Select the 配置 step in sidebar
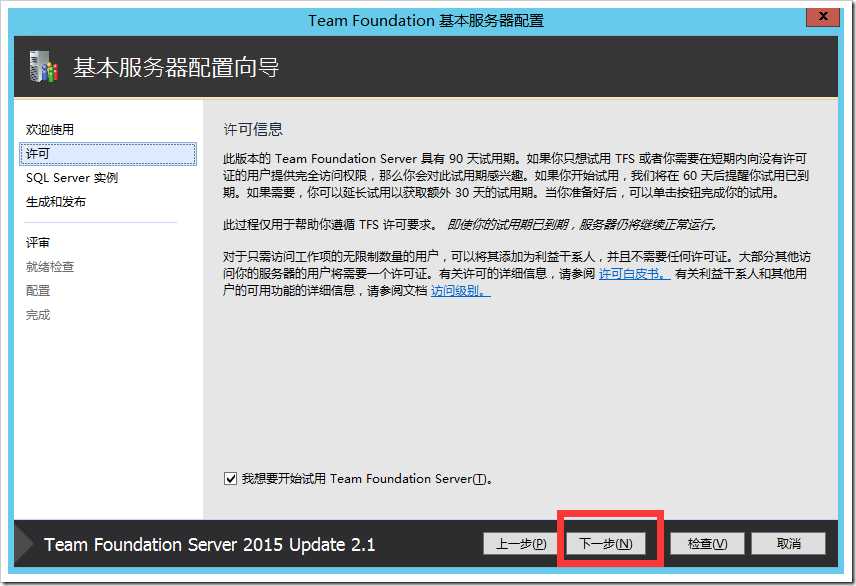The width and height of the screenshot is (856, 586). pyautogui.click(x=38, y=291)
